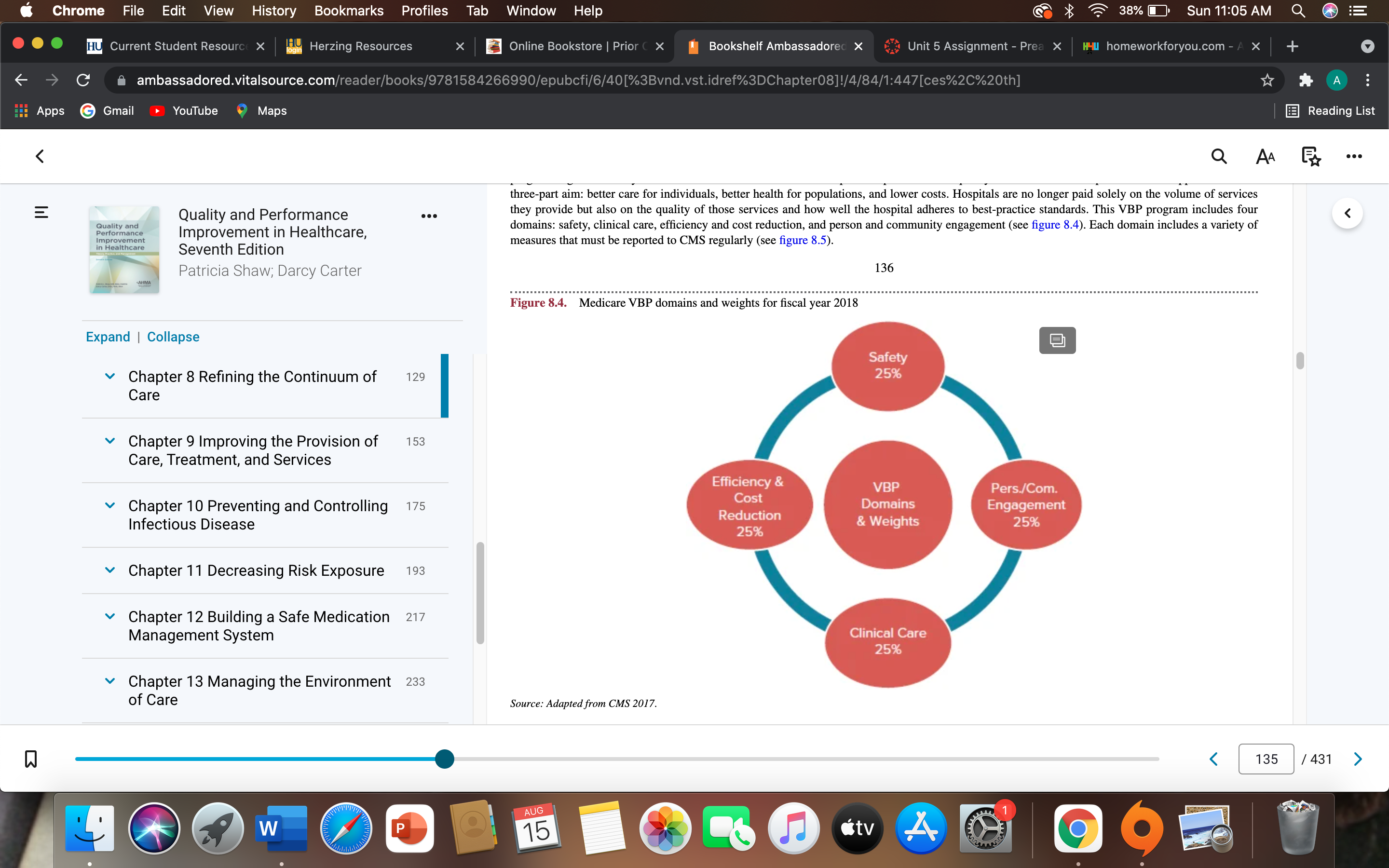Click the contents panel scrollbar
This screenshot has width=1389, height=868.
tap(480, 593)
